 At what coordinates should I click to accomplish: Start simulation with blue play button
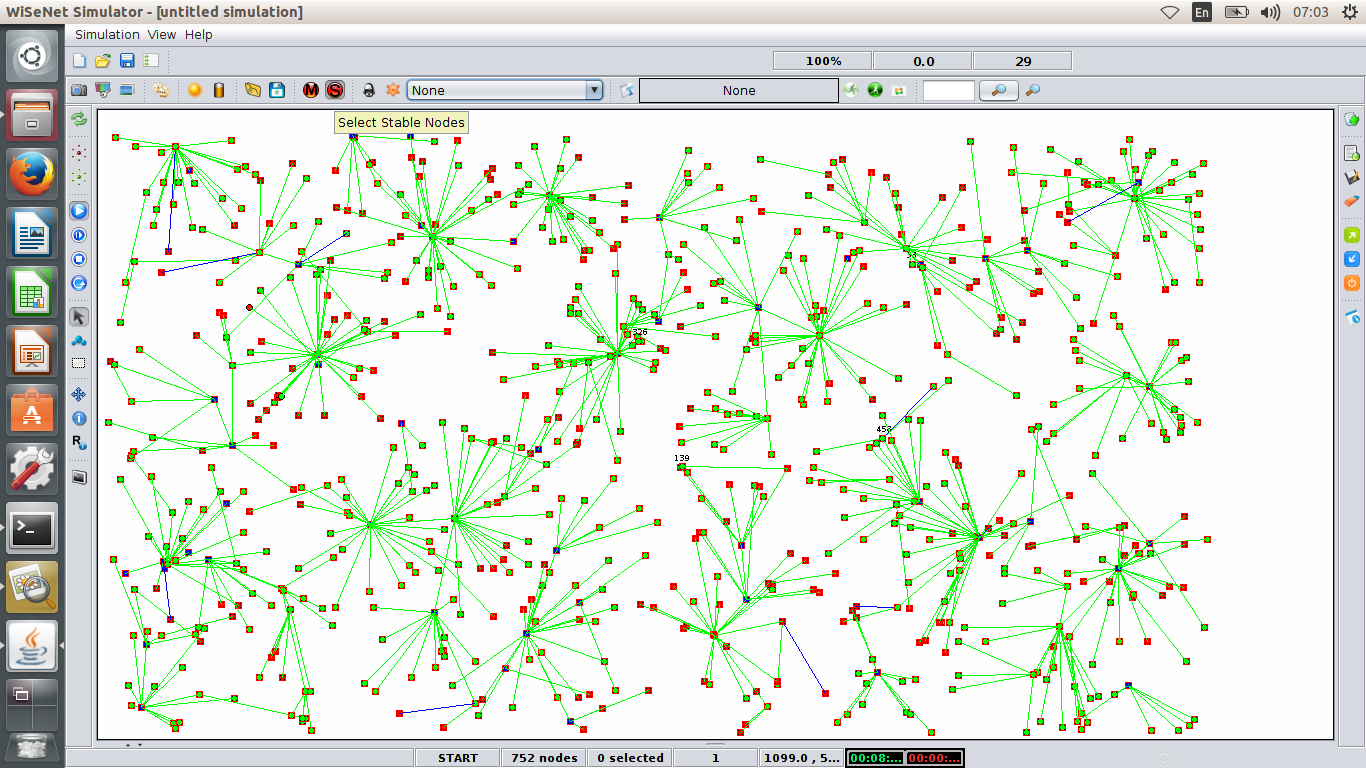coord(79,211)
